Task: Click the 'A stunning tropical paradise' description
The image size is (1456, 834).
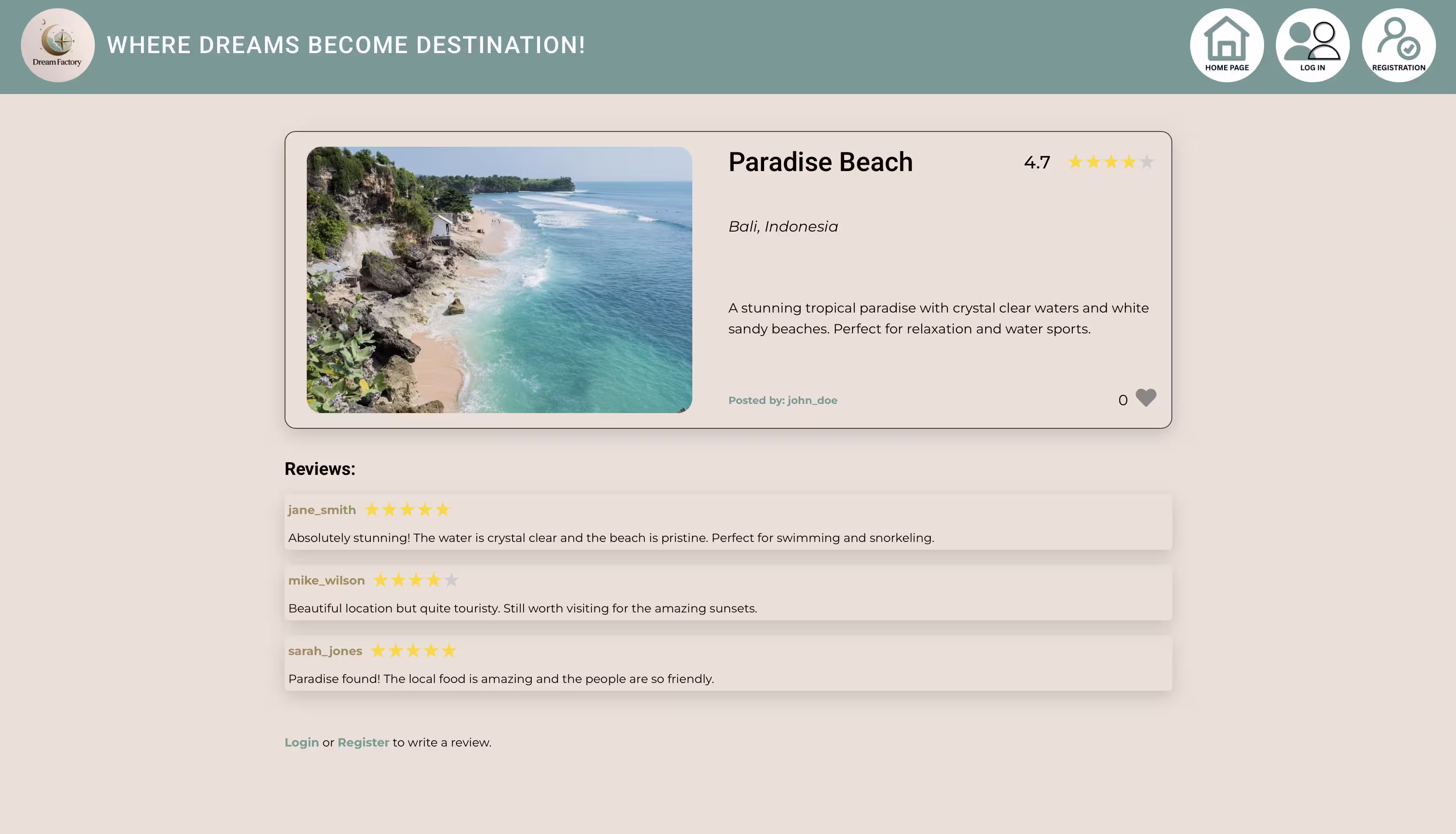Action: (x=939, y=319)
